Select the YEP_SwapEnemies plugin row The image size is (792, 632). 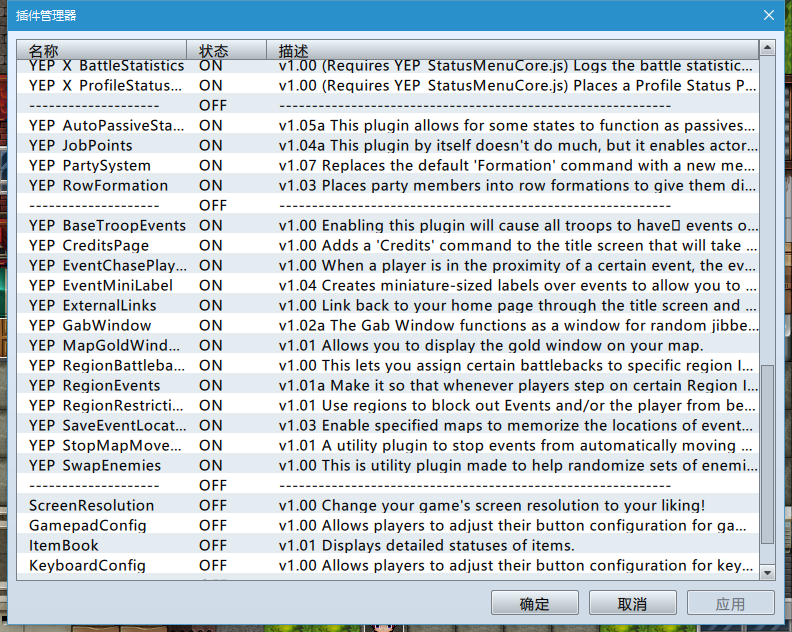point(387,465)
